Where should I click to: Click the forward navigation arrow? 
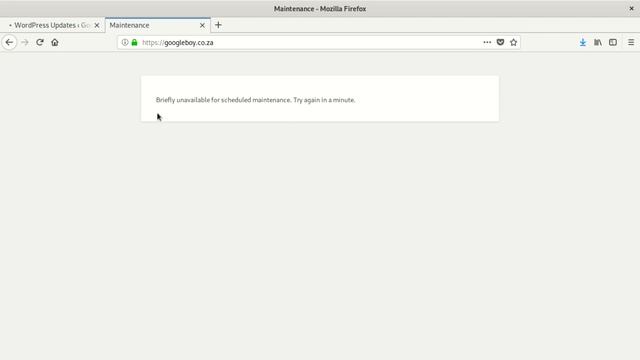24,42
